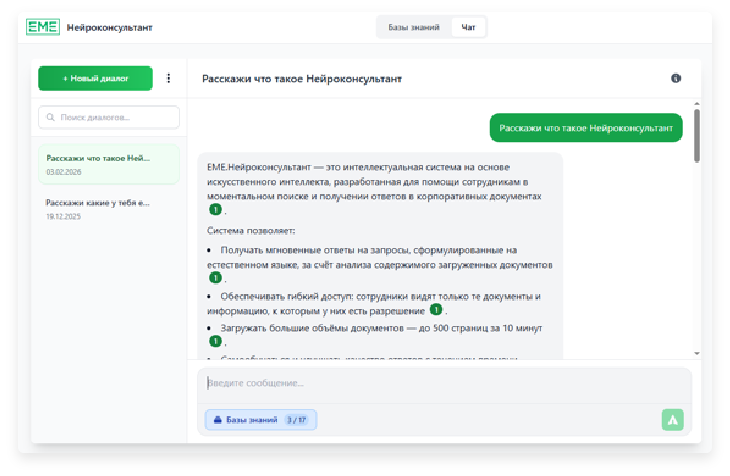Click citation badge after 'есть разрешение'
The width and height of the screenshot is (730, 476).
[x=436, y=310]
